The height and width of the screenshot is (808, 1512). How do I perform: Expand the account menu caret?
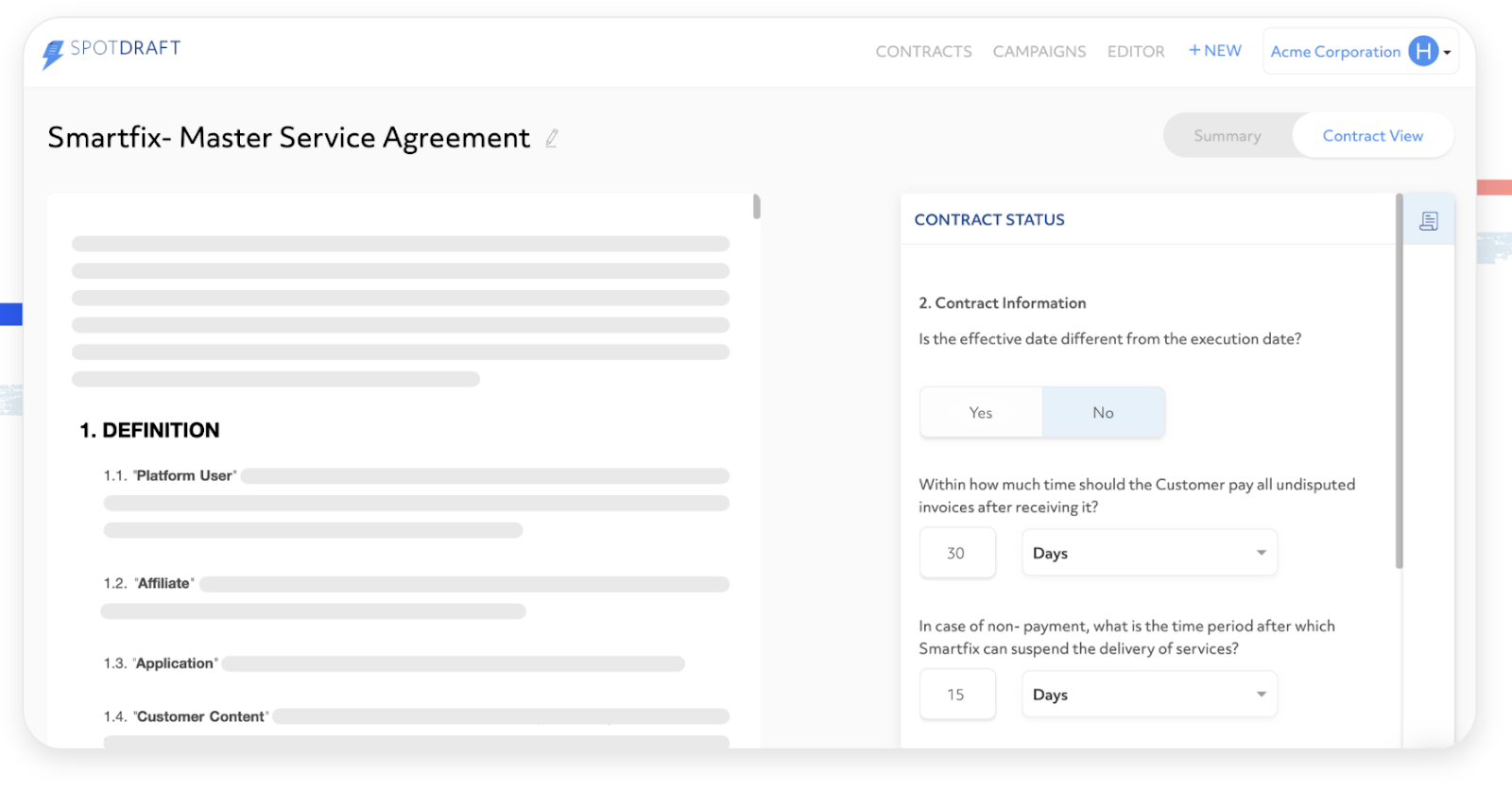1447,53
